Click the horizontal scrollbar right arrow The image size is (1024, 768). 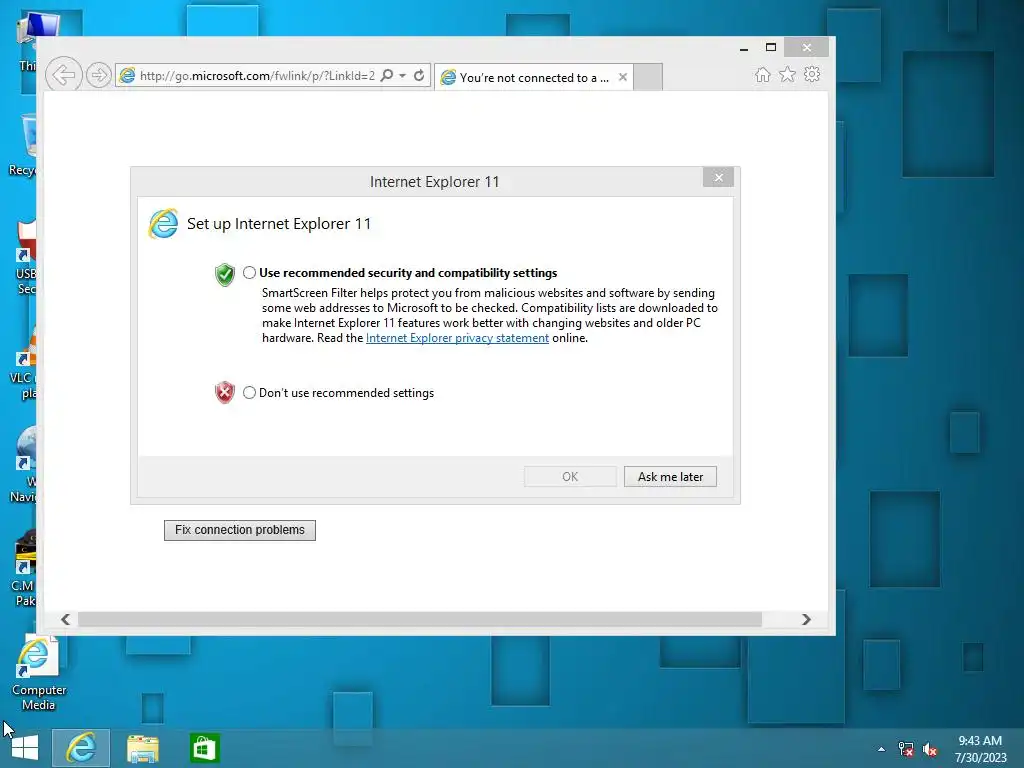point(806,619)
